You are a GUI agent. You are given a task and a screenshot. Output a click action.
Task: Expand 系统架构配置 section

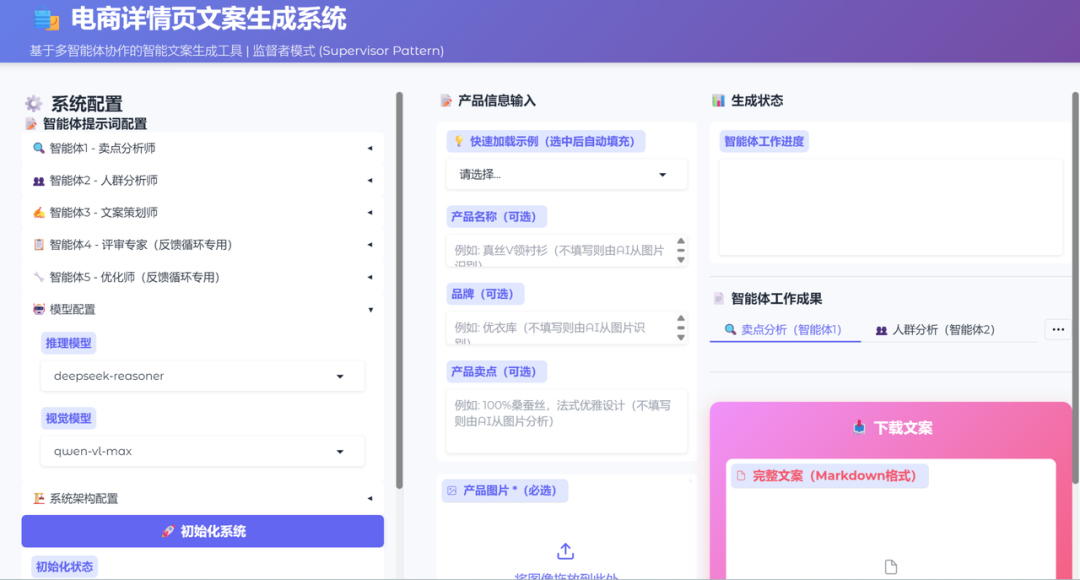click(202, 498)
